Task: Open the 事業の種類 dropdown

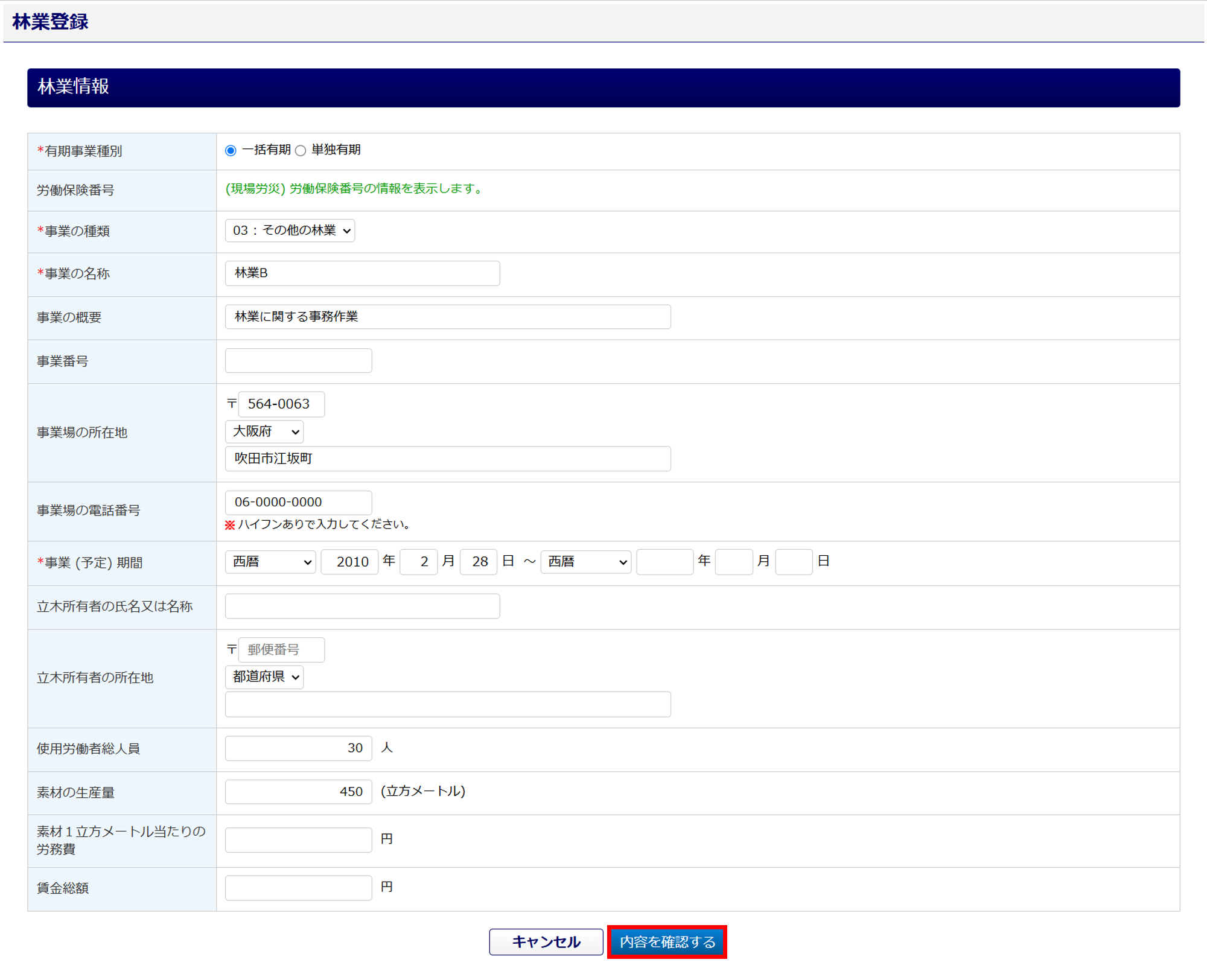Action: coord(290,231)
